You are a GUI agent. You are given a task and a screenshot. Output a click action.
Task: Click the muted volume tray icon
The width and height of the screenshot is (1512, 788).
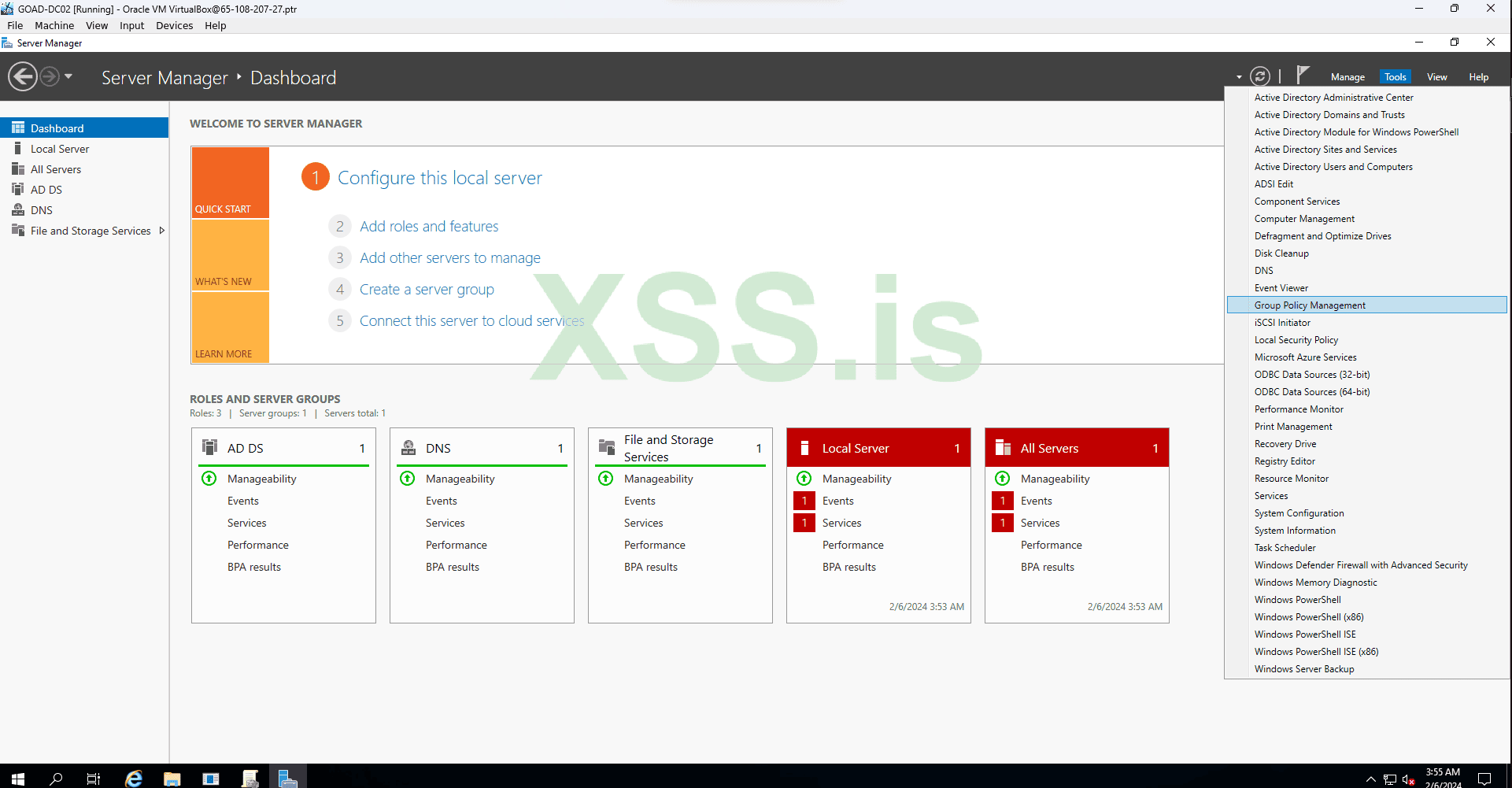(1408, 779)
